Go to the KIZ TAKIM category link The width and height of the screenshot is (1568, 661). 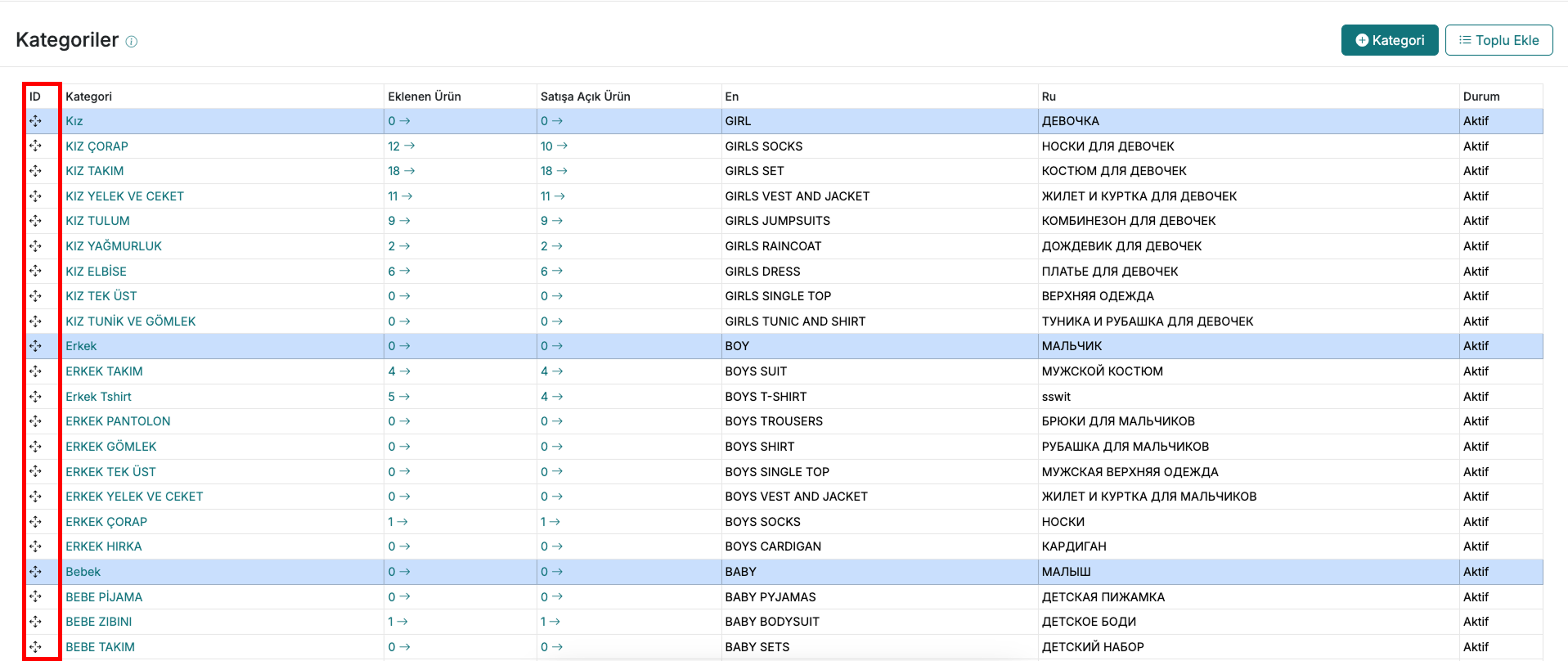click(95, 171)
